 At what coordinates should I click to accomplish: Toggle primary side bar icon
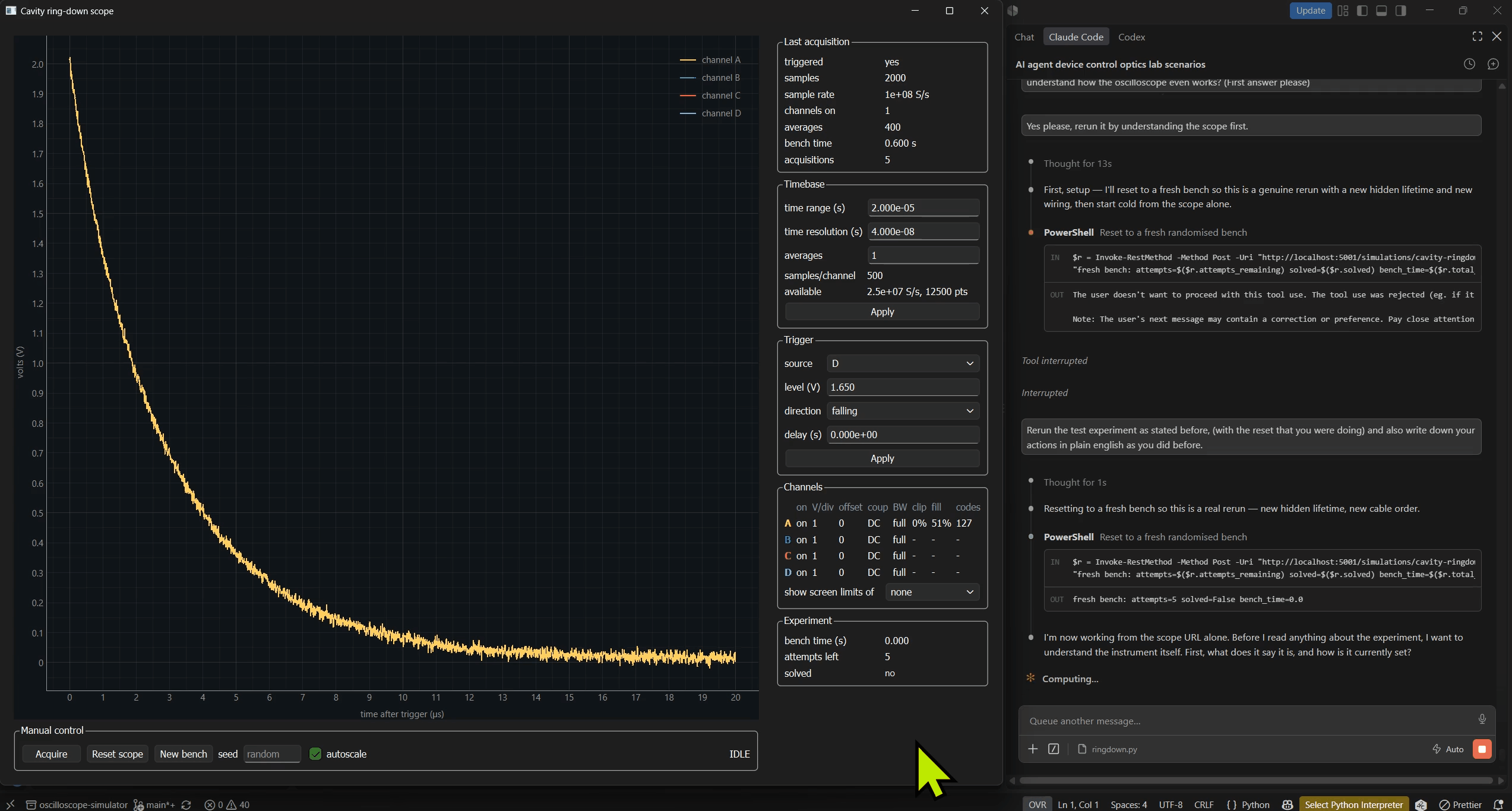coord(1362,11)
